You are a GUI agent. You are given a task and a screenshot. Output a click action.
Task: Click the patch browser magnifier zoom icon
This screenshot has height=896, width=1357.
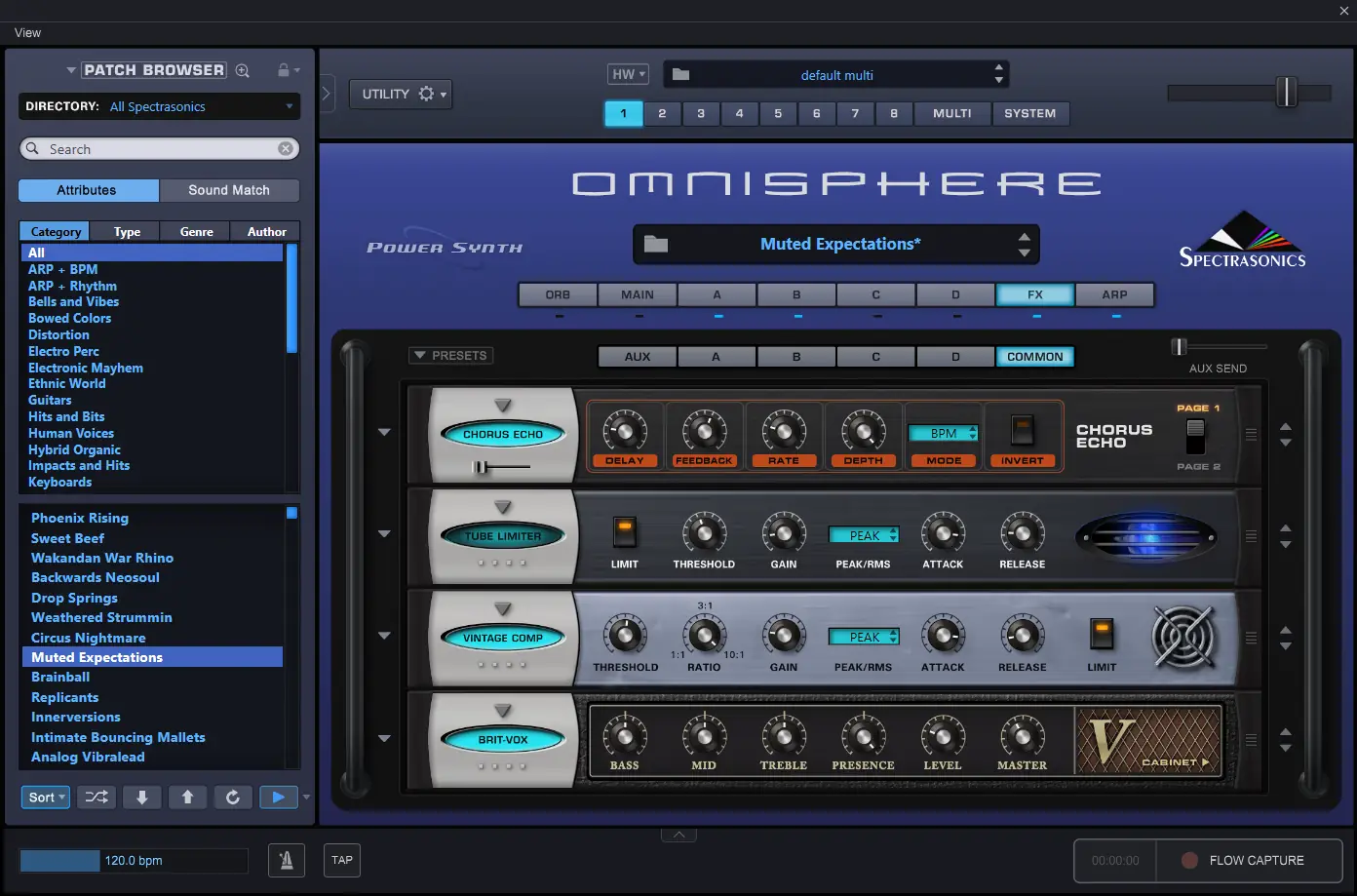tap(243, 70)
